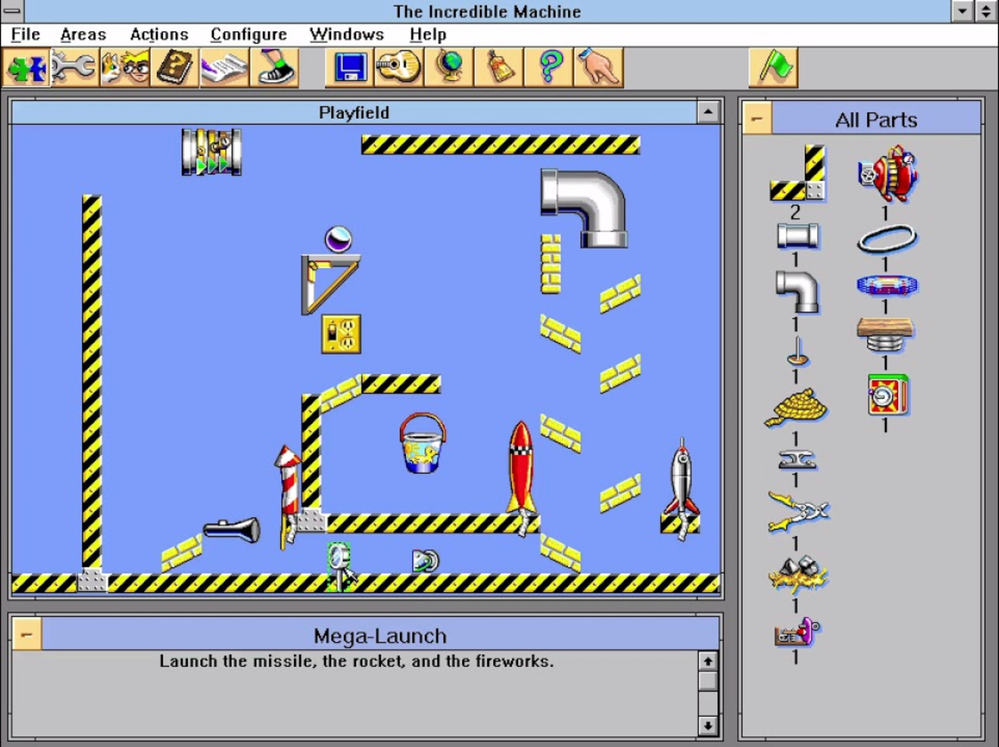999x747 pixels.
Task: Click the guitar icon in the toolbar
Action: 398,68
